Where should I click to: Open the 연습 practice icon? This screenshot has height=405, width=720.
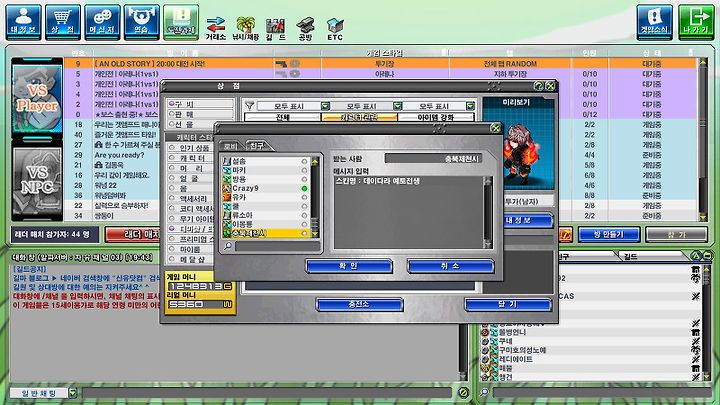coord(142,22)
